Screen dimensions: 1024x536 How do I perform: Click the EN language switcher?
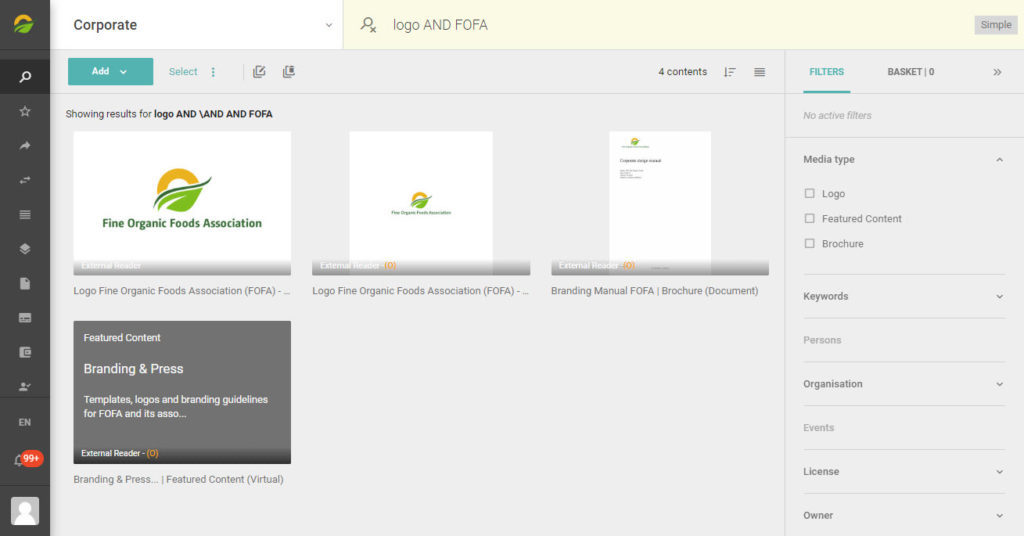coord(25,422)
